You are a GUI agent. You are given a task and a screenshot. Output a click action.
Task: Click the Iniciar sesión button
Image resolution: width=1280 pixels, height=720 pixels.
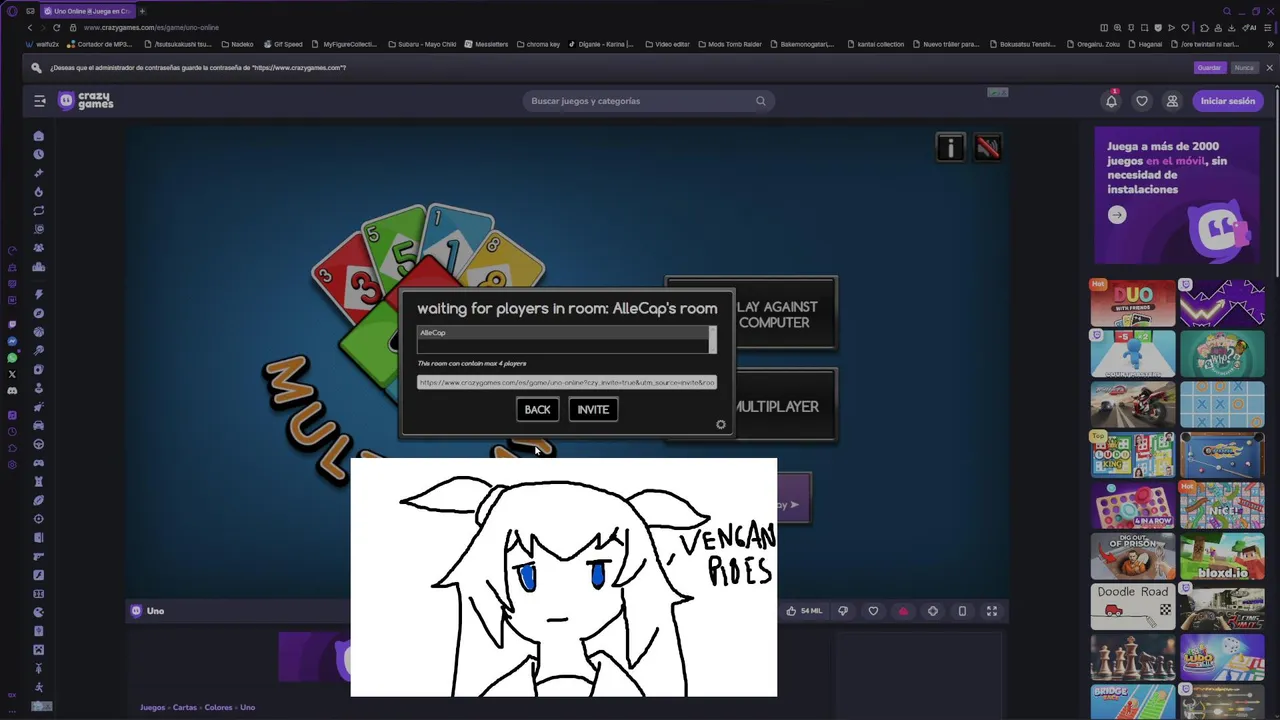[x=1227, y=101]
